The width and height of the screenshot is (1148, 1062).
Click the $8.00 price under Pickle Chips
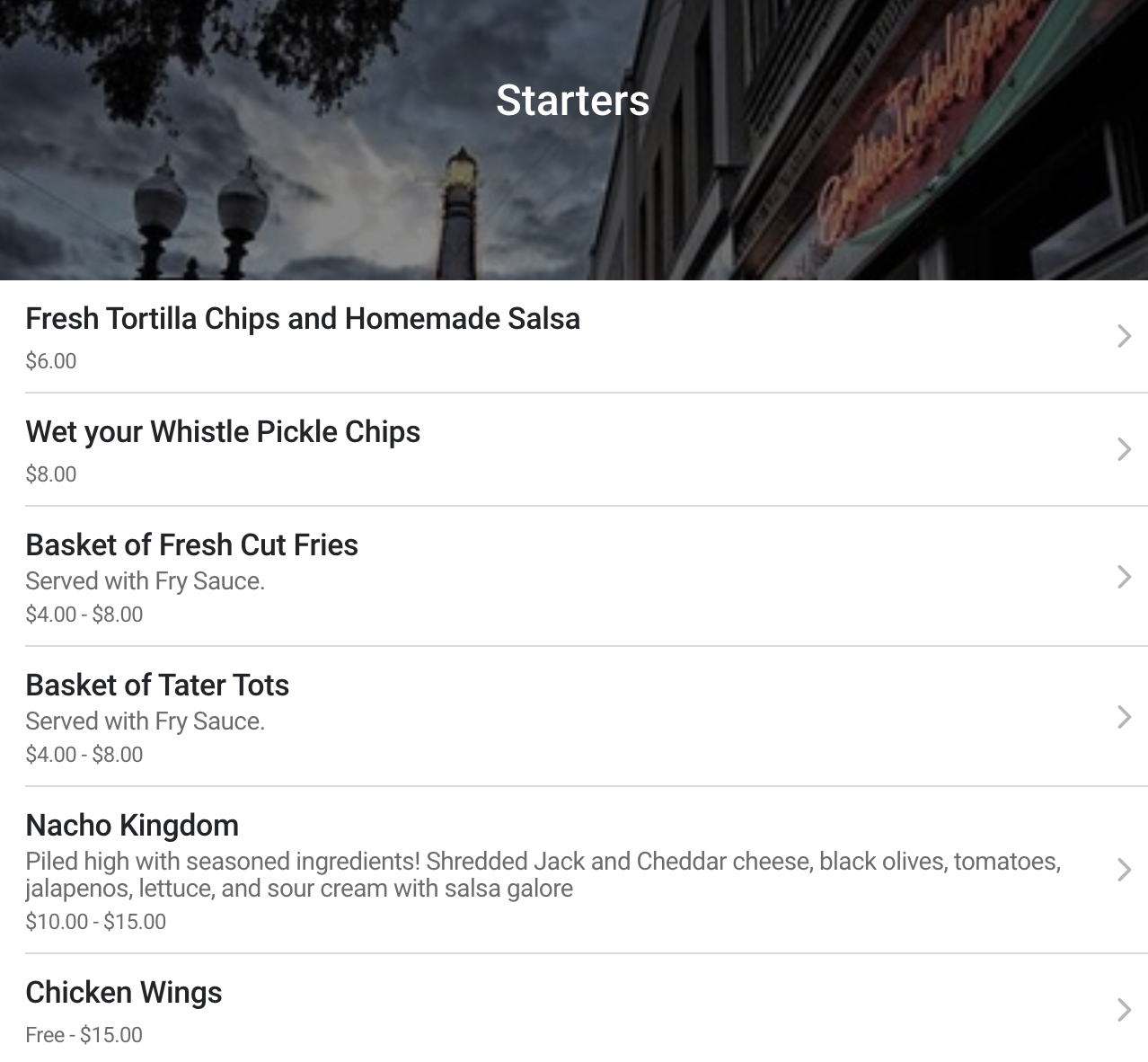point(51,474)
